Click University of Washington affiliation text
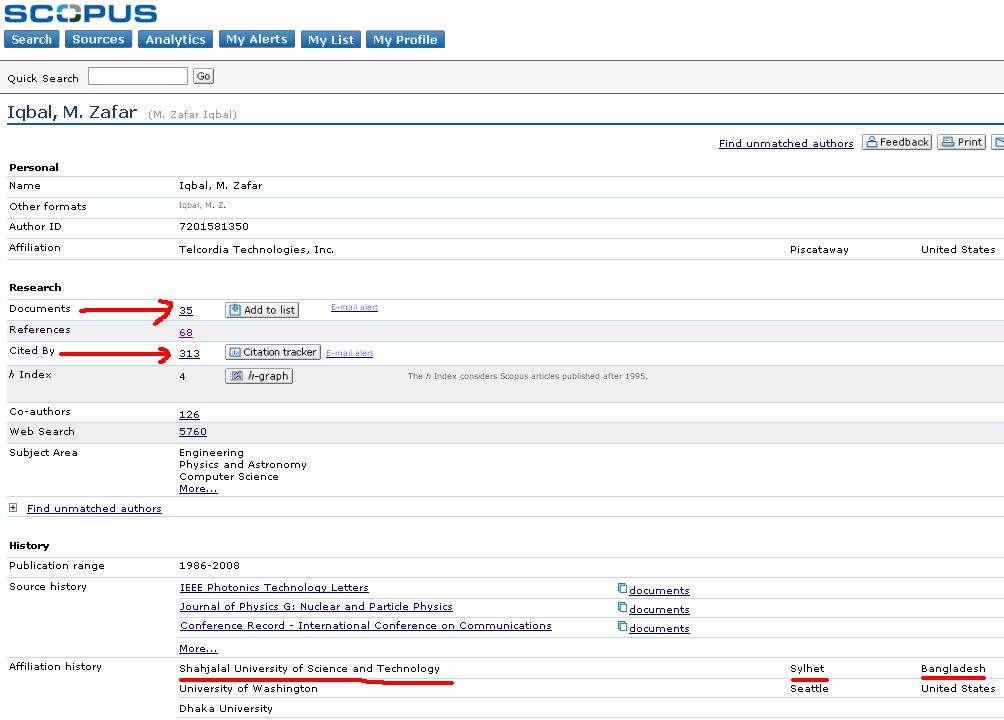 coord(248,689)
